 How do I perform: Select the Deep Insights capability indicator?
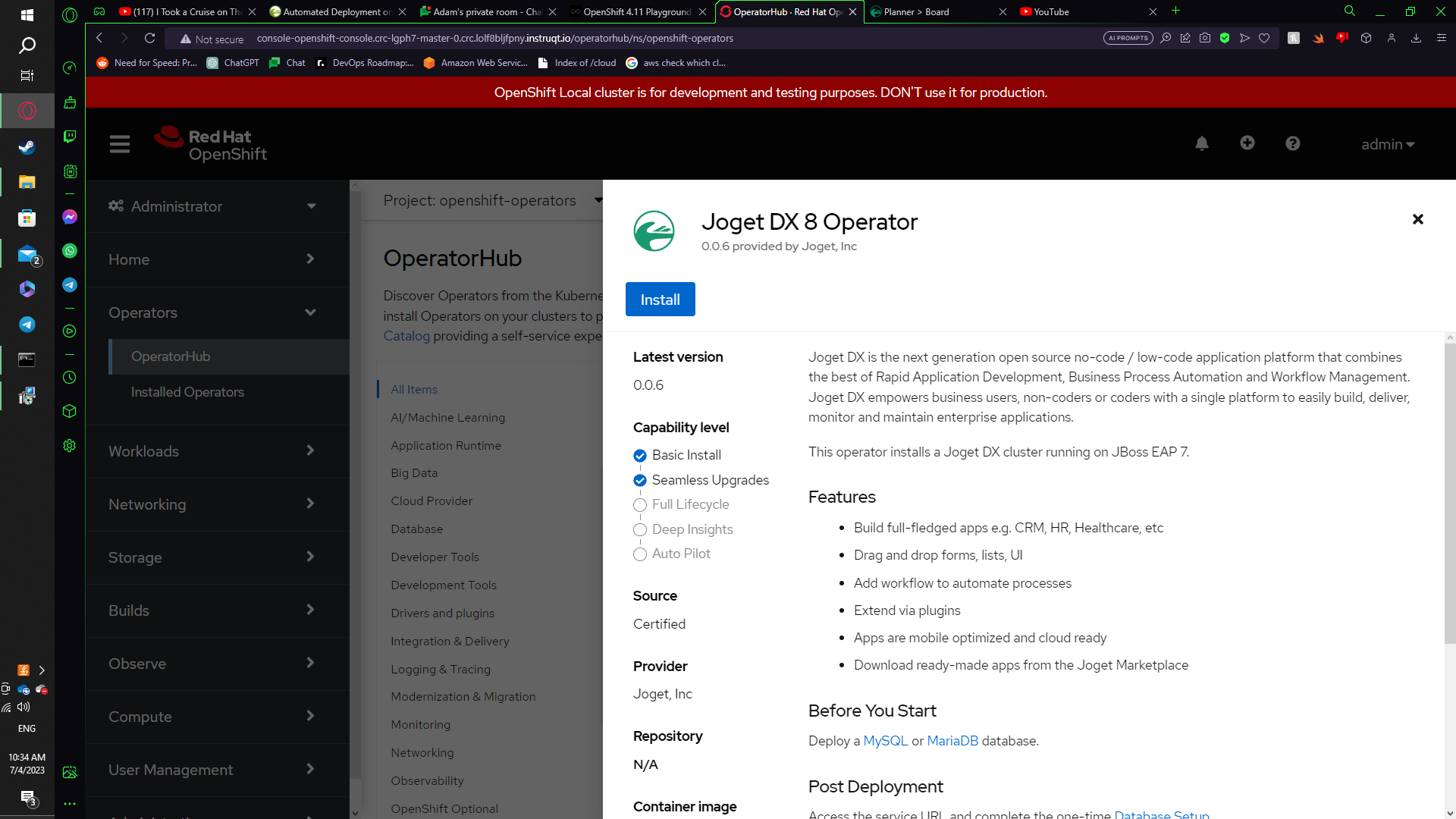pos(640,529)
